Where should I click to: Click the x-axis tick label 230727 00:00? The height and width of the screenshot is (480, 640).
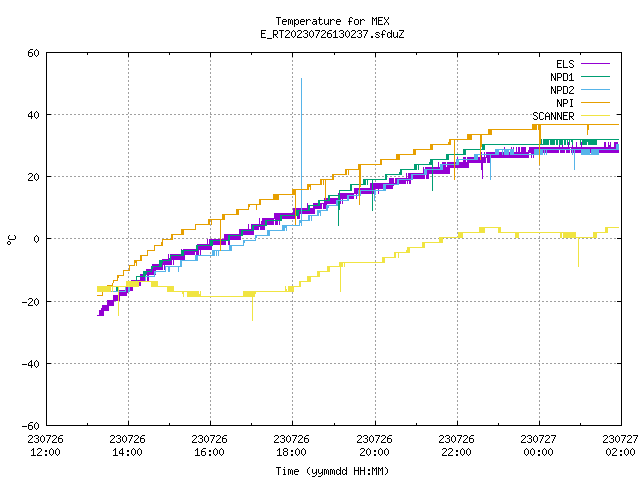538,446
